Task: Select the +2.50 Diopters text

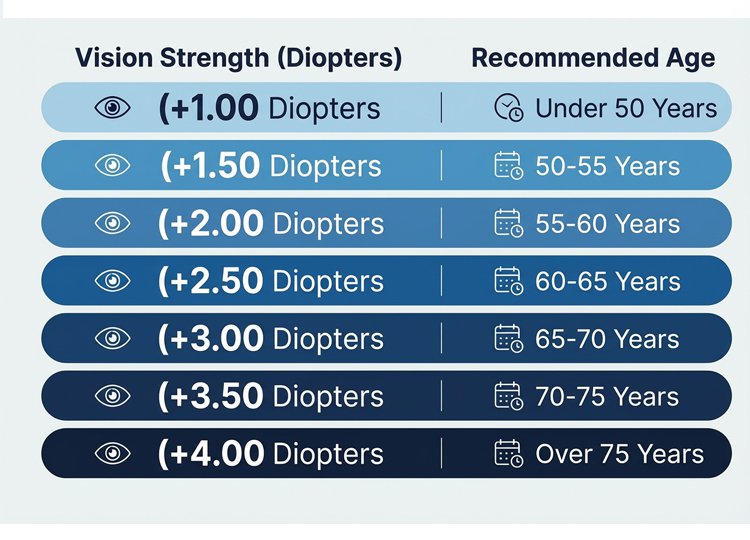Action: coord(270,281)
